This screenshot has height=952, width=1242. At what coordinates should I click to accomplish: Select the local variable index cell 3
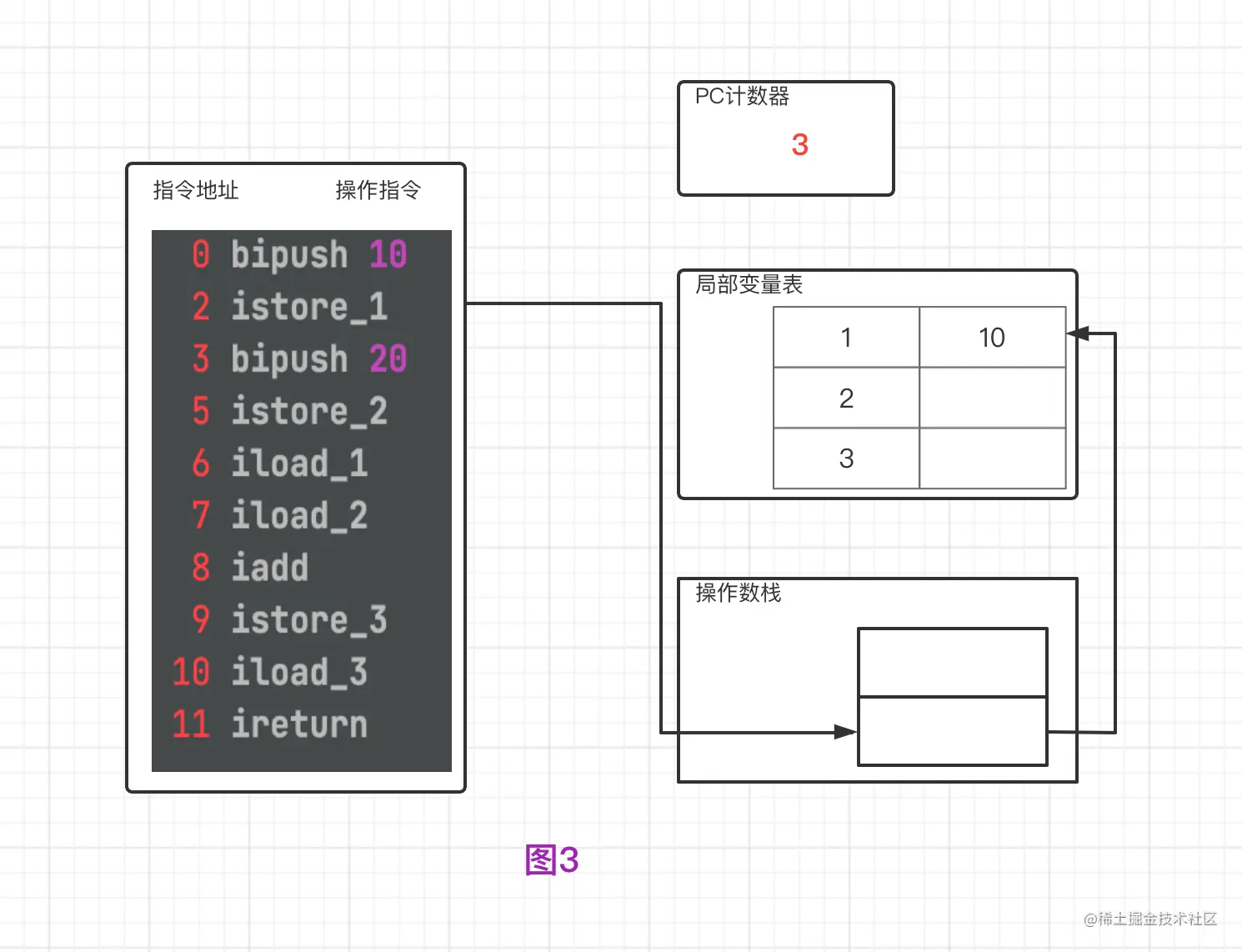pos(846,458)
